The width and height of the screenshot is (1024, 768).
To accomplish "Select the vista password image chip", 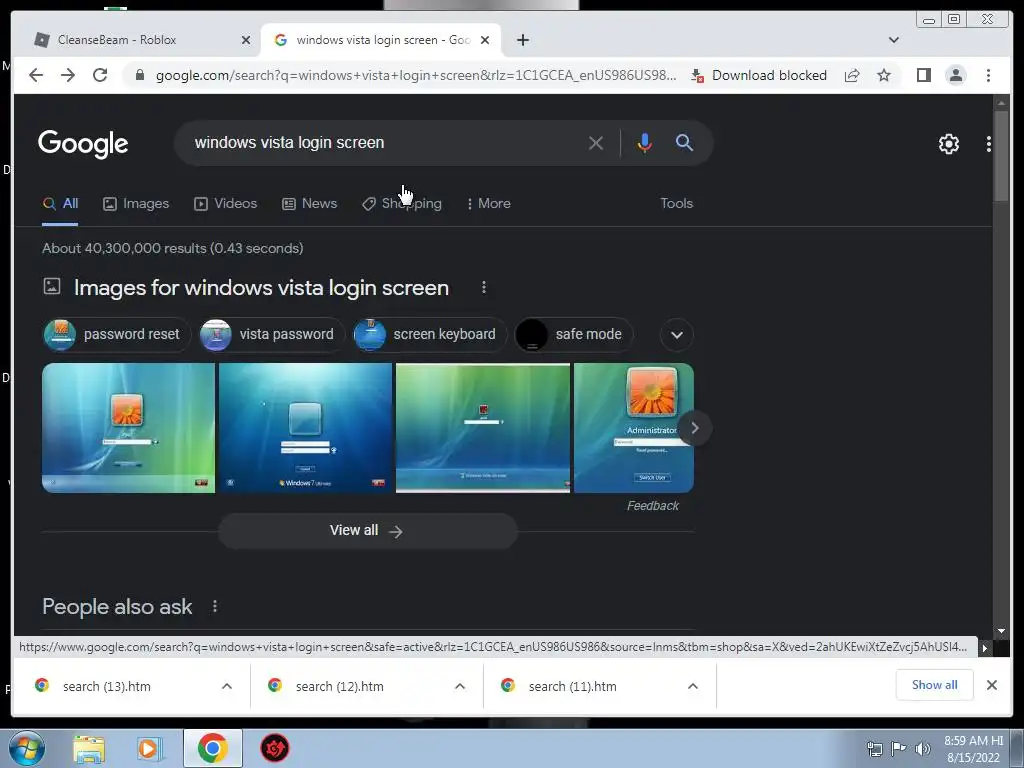I will [271, 334].
